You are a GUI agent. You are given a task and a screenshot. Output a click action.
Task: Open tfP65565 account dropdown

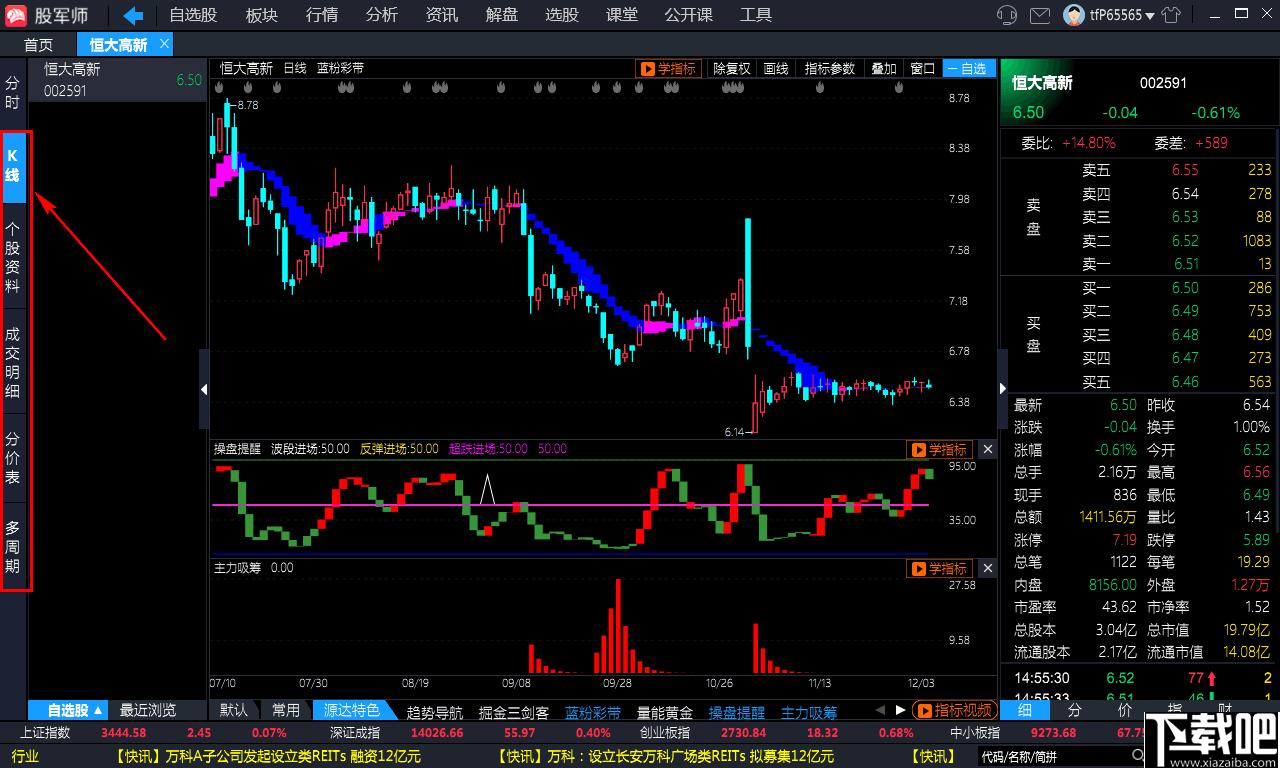(1121, 15)
